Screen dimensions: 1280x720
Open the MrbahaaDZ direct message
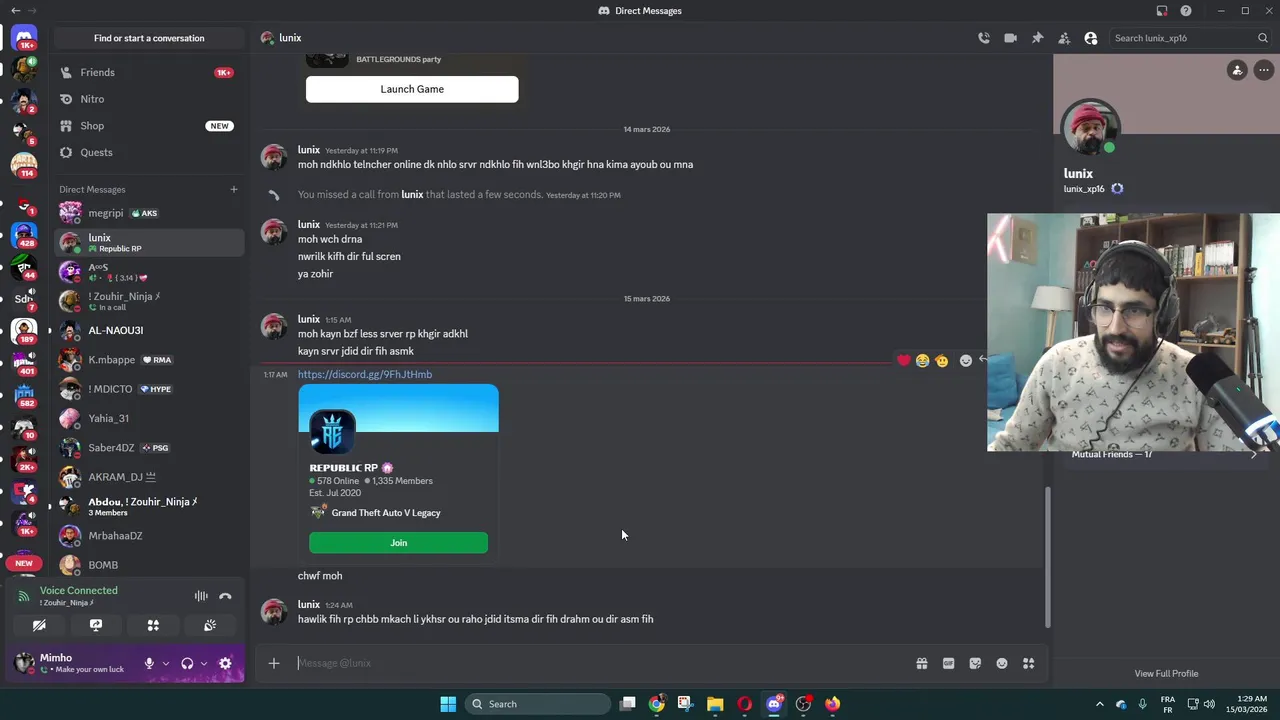coord(149,536)
